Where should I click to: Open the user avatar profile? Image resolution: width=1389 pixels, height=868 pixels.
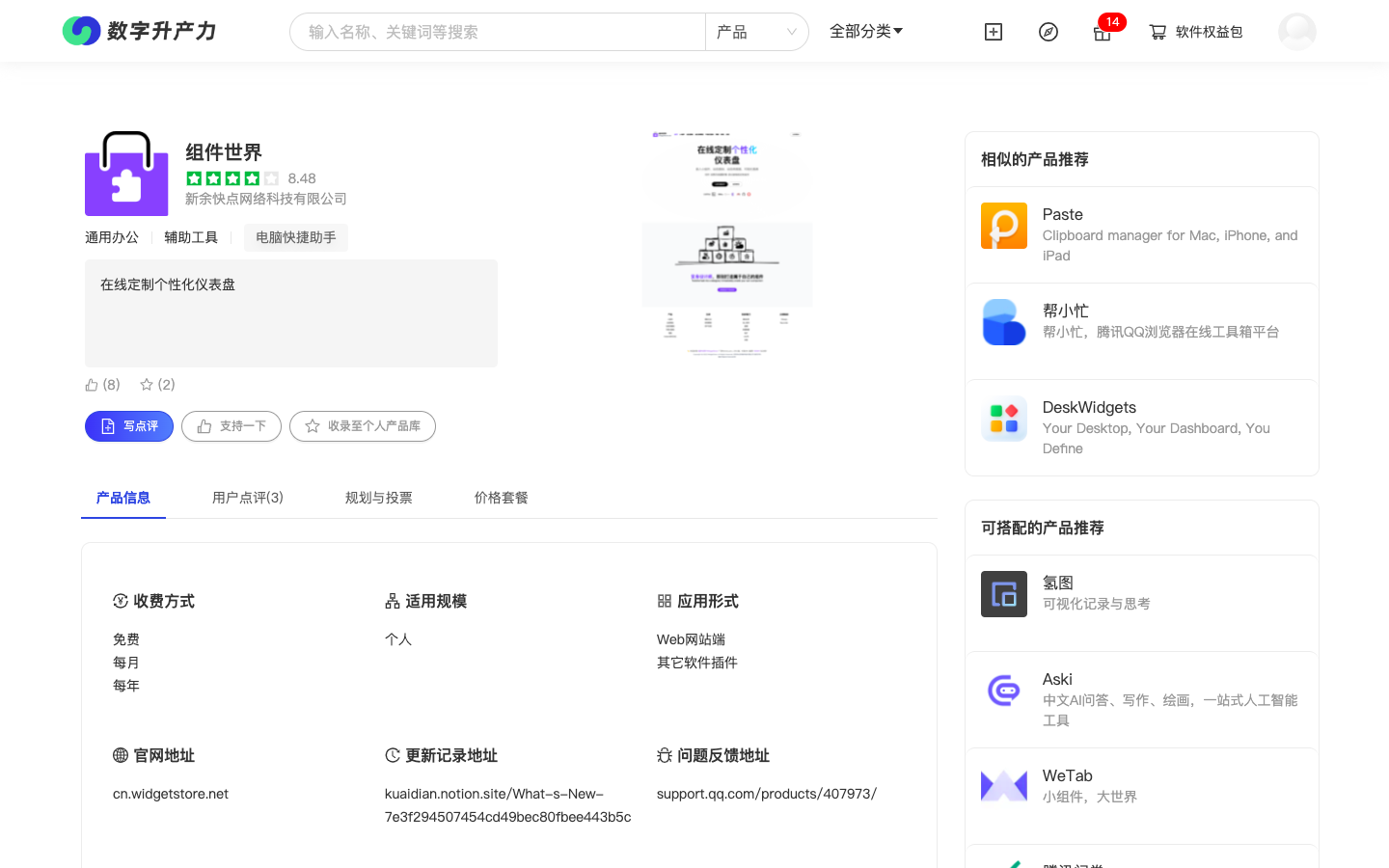coord(1297,32)
